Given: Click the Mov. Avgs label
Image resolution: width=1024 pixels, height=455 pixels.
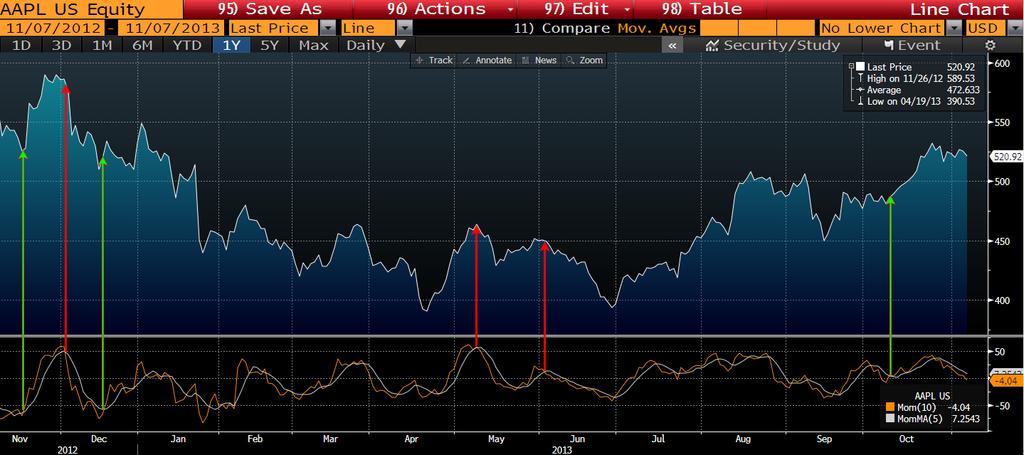Looking at the screenshot, I should (x=655, y=28).
